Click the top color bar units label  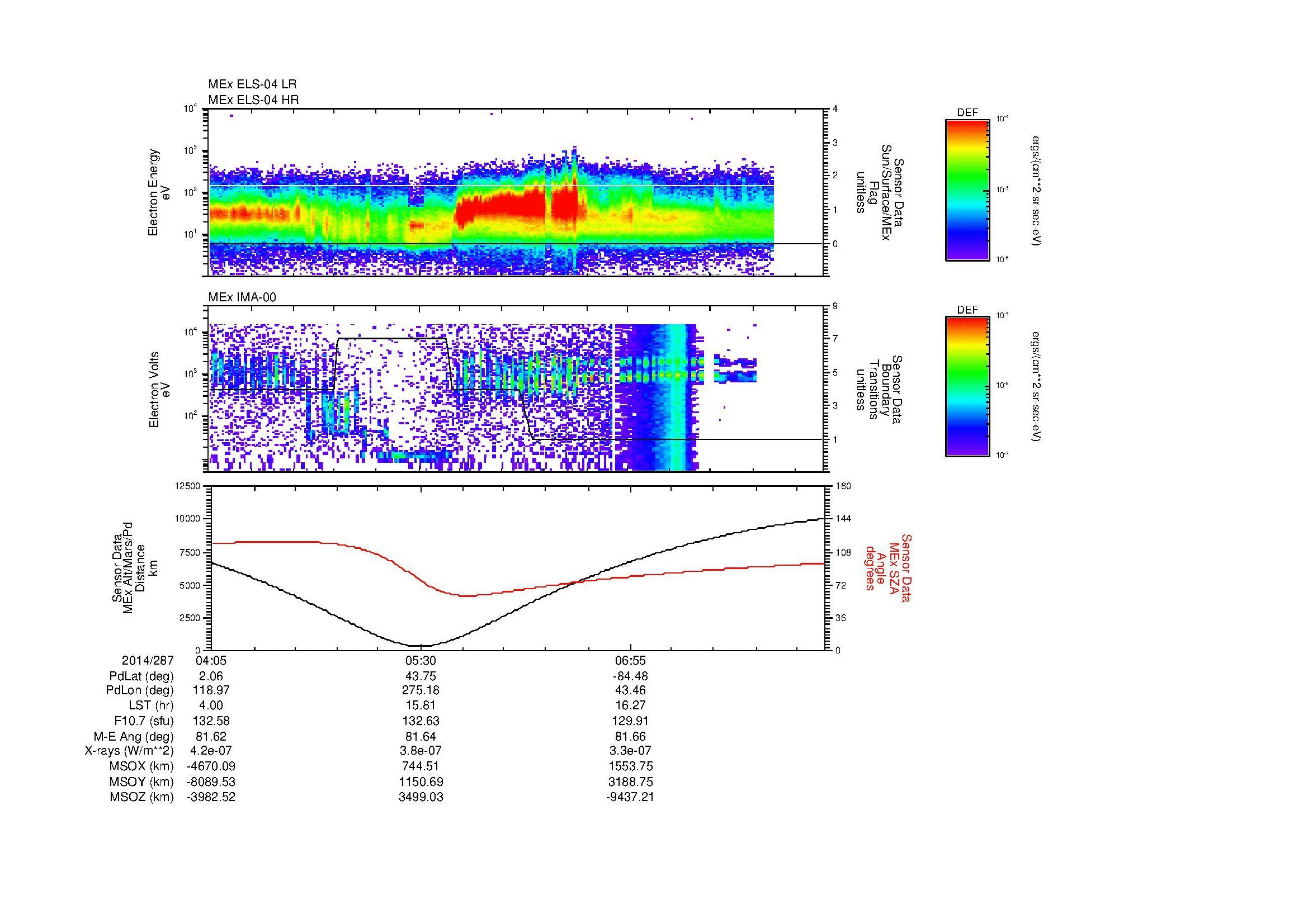[1036, 190]
